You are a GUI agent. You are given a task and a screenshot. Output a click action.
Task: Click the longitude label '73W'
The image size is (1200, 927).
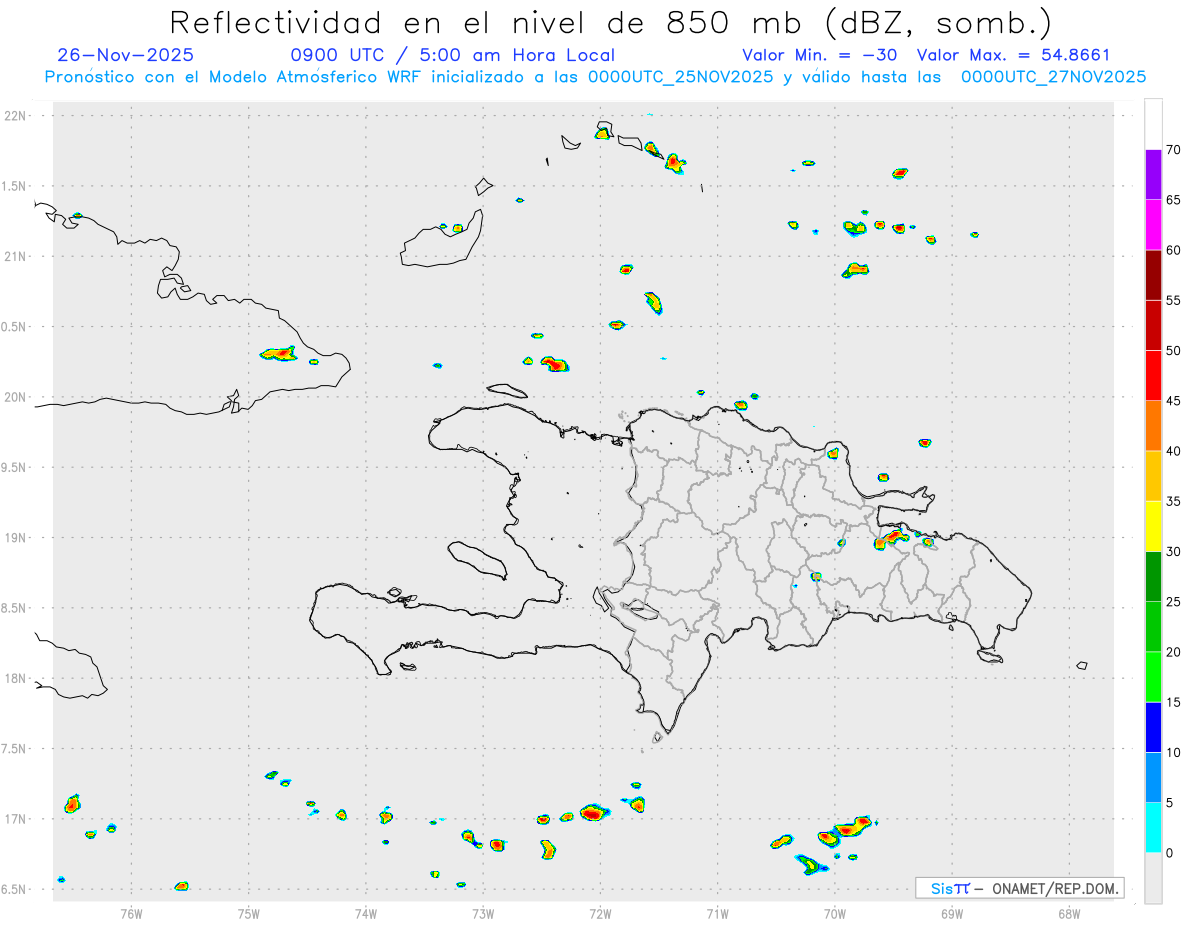click(483, 912)
